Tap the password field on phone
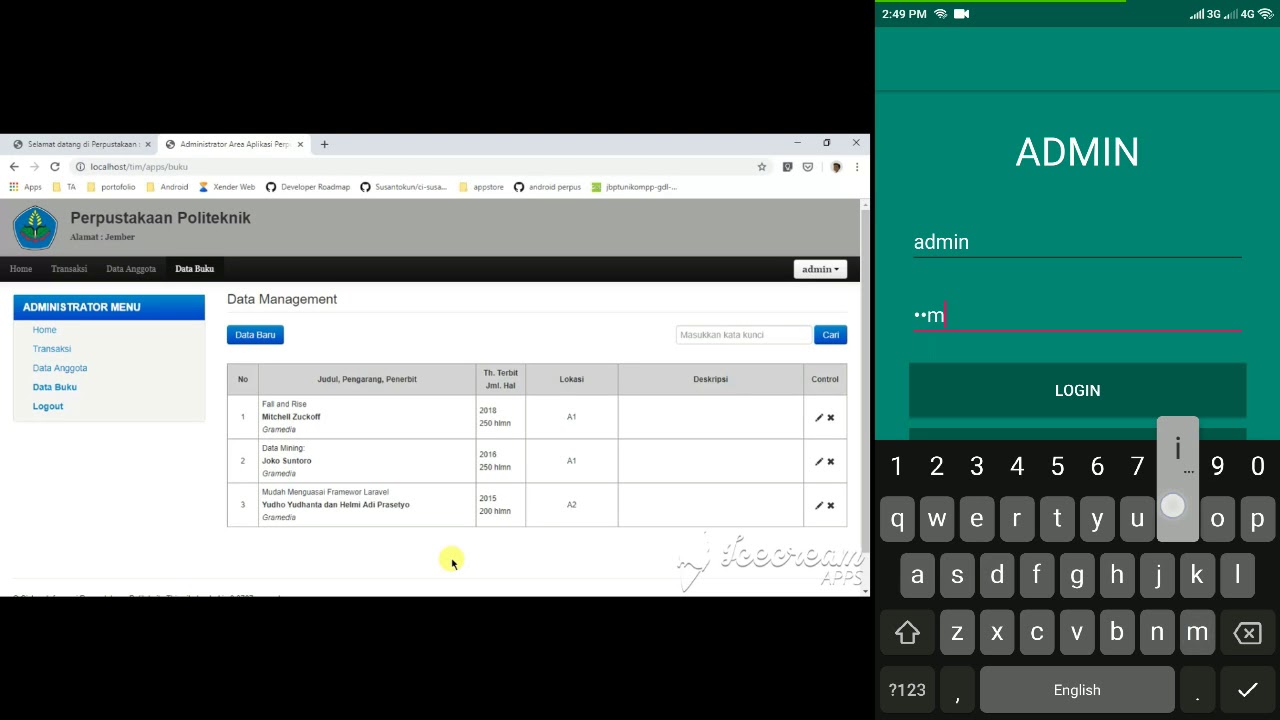Image resolution: width=1280 pixels, height=720 pixels. pos(1077,316)
